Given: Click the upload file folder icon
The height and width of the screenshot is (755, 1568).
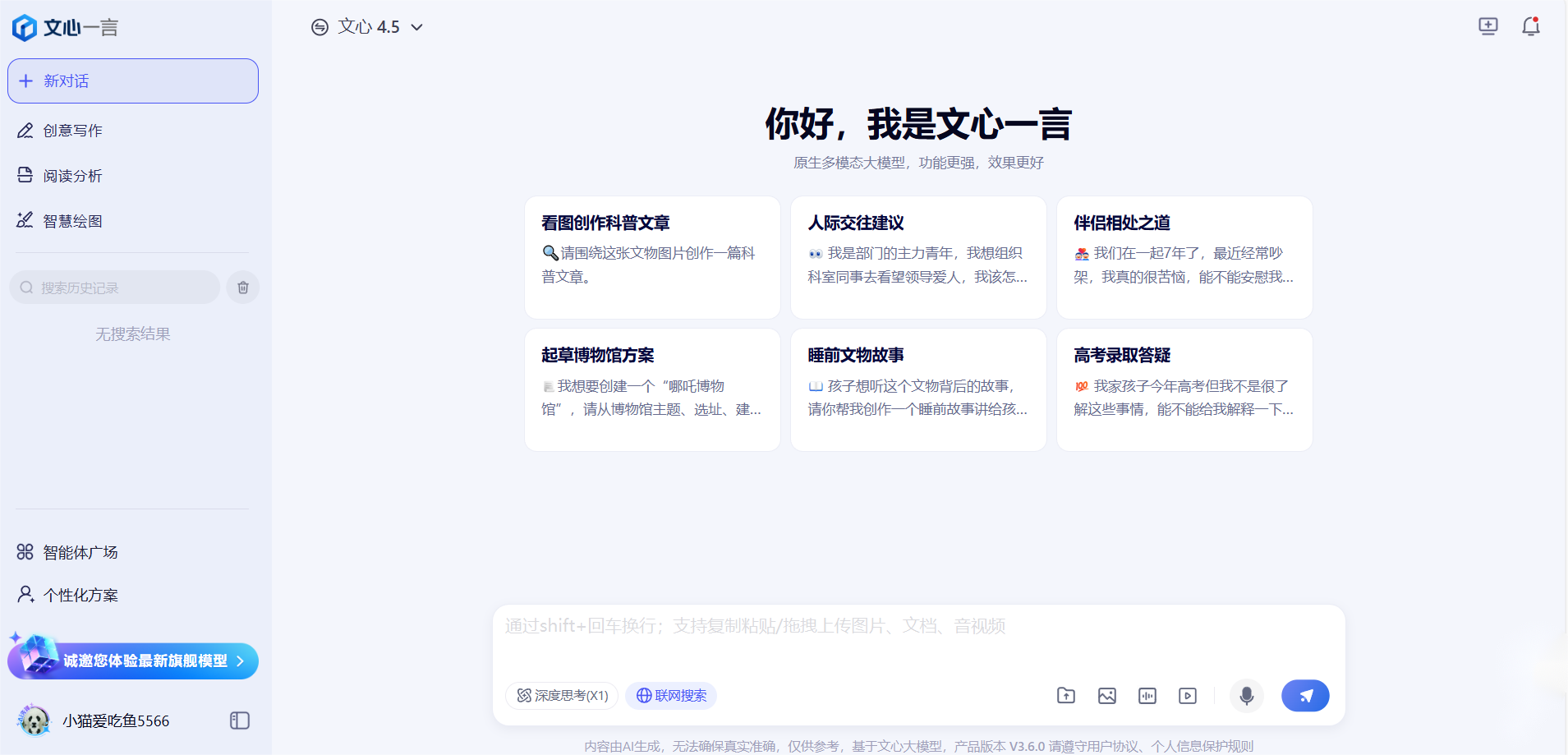Looking at the screenshot, I should point(1066,696).
